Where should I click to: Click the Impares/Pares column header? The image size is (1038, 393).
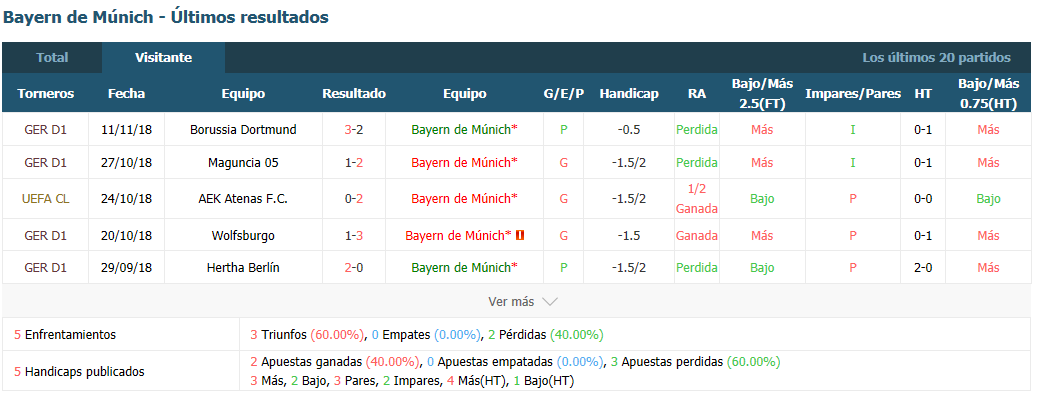(853, 93)
